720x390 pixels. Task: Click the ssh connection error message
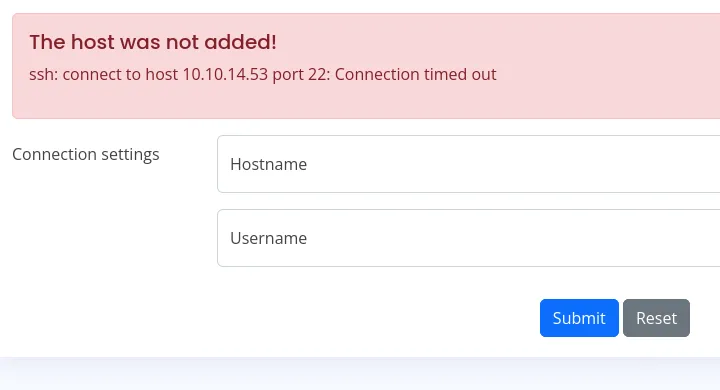[263, 74]
